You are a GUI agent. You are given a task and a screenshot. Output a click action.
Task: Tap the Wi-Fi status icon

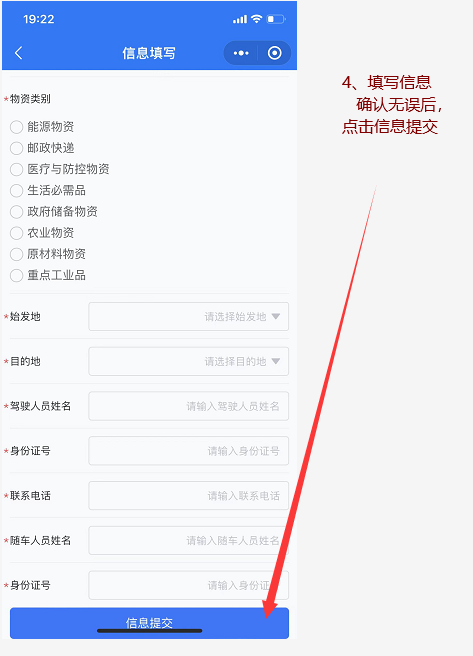click(x=256, y=19)
